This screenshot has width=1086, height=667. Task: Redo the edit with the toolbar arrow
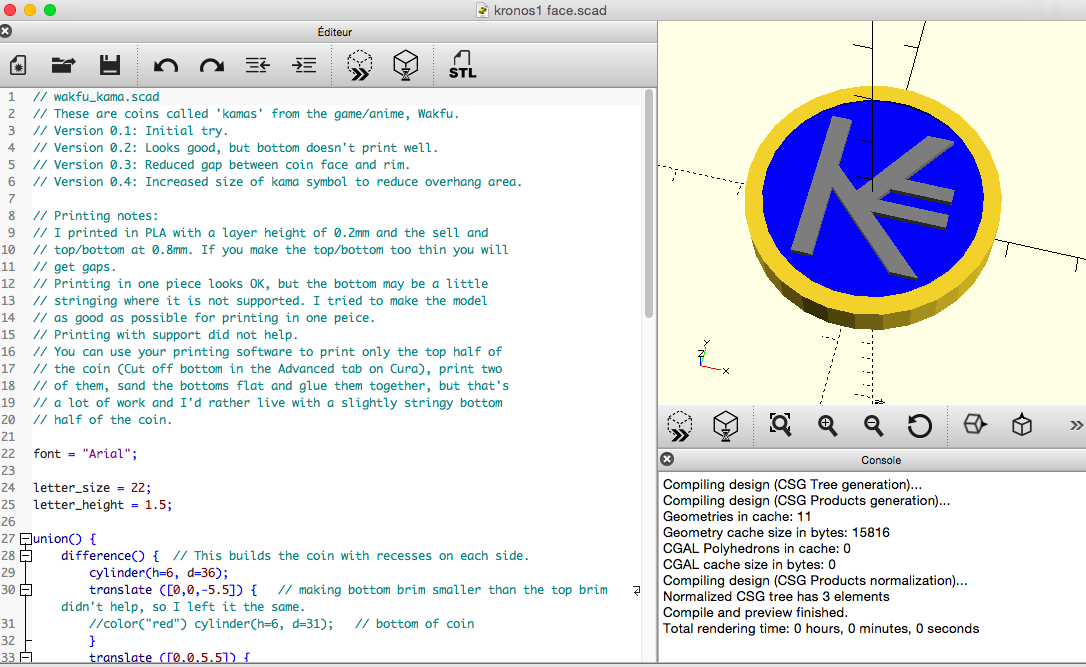(212, 66)
